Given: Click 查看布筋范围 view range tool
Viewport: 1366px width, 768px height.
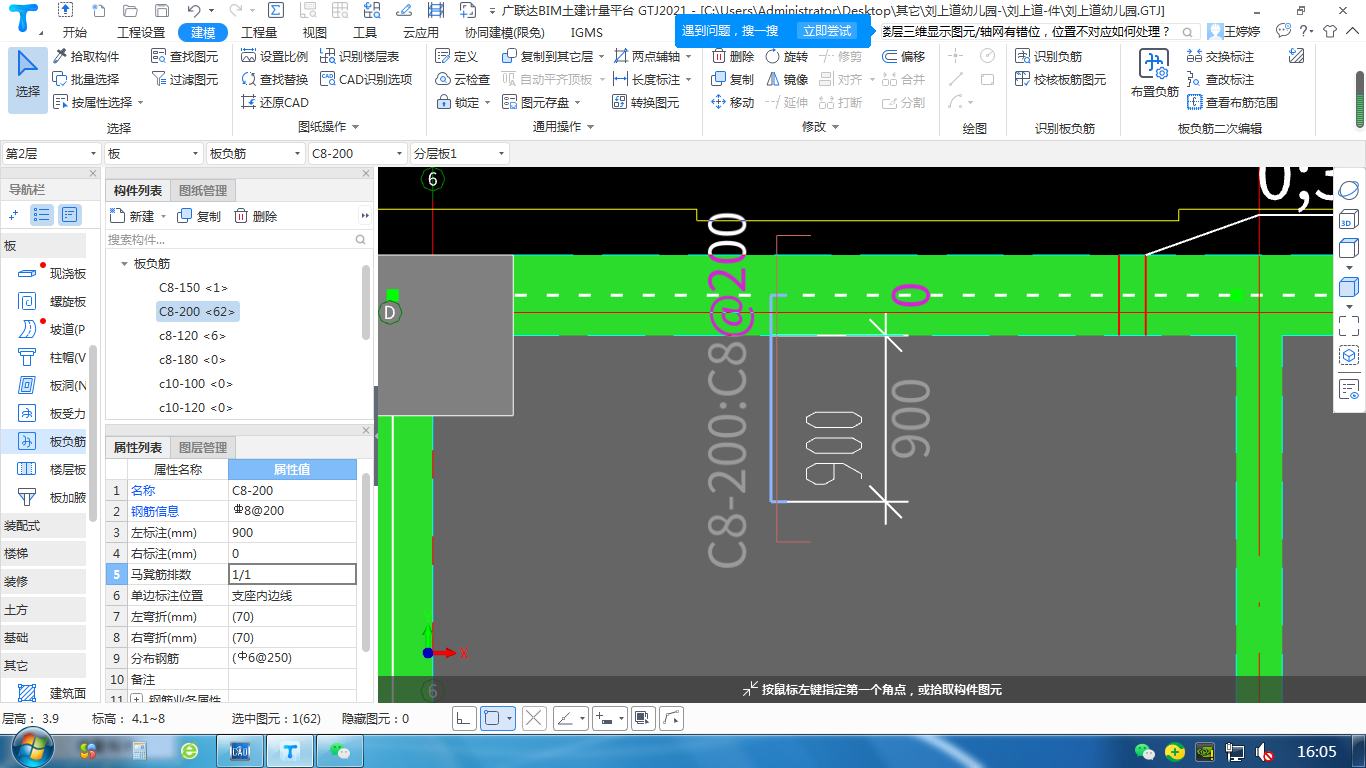Looking at the screenshot, I should (1233, 102).
